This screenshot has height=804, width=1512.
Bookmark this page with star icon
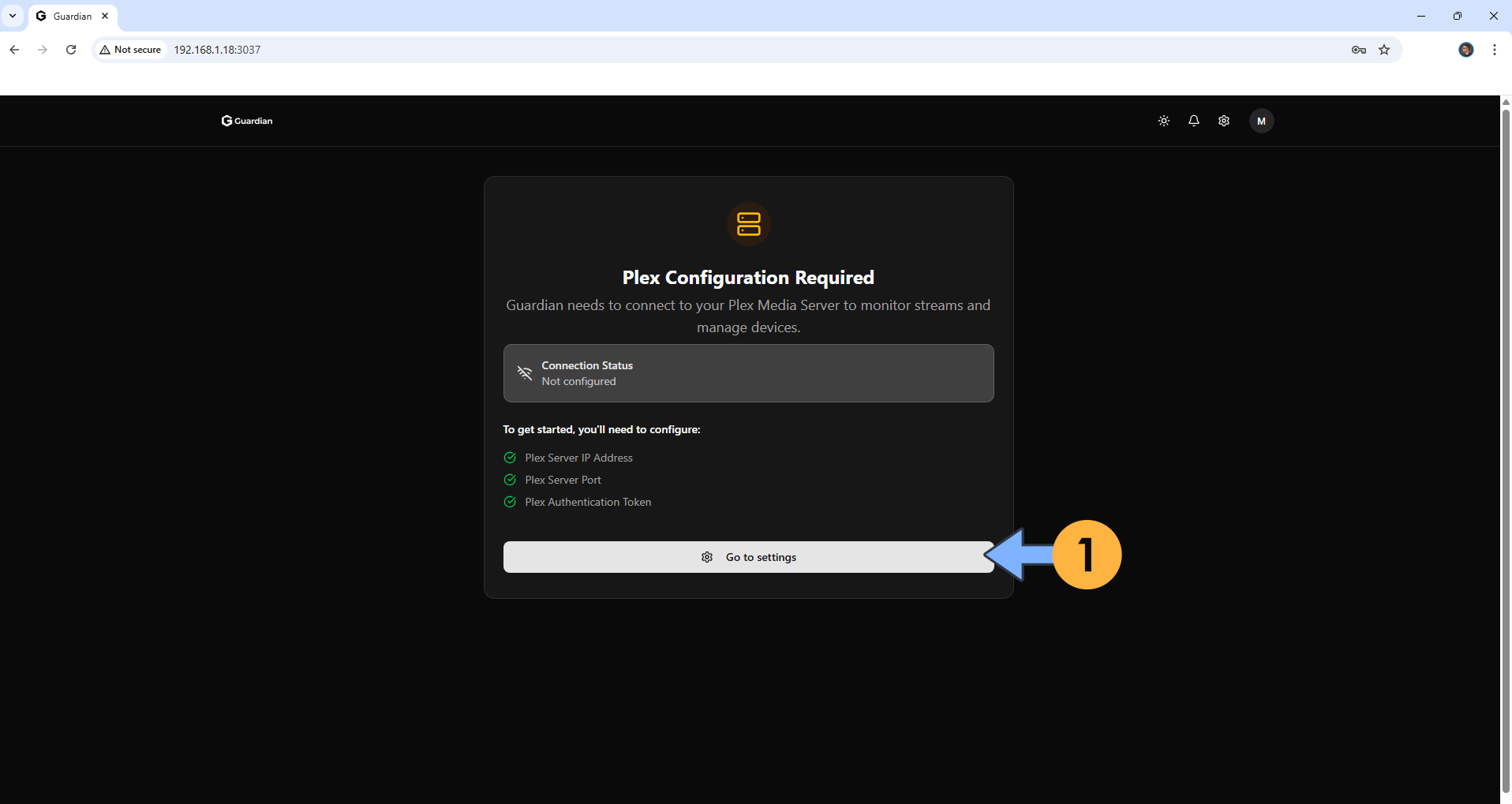(1384, 50)
